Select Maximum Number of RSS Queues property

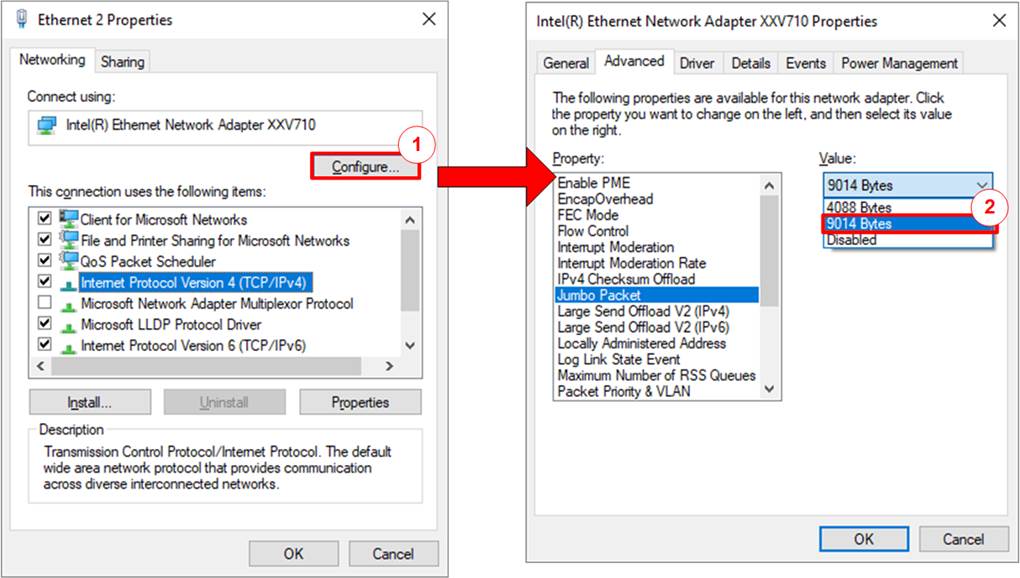657,376
